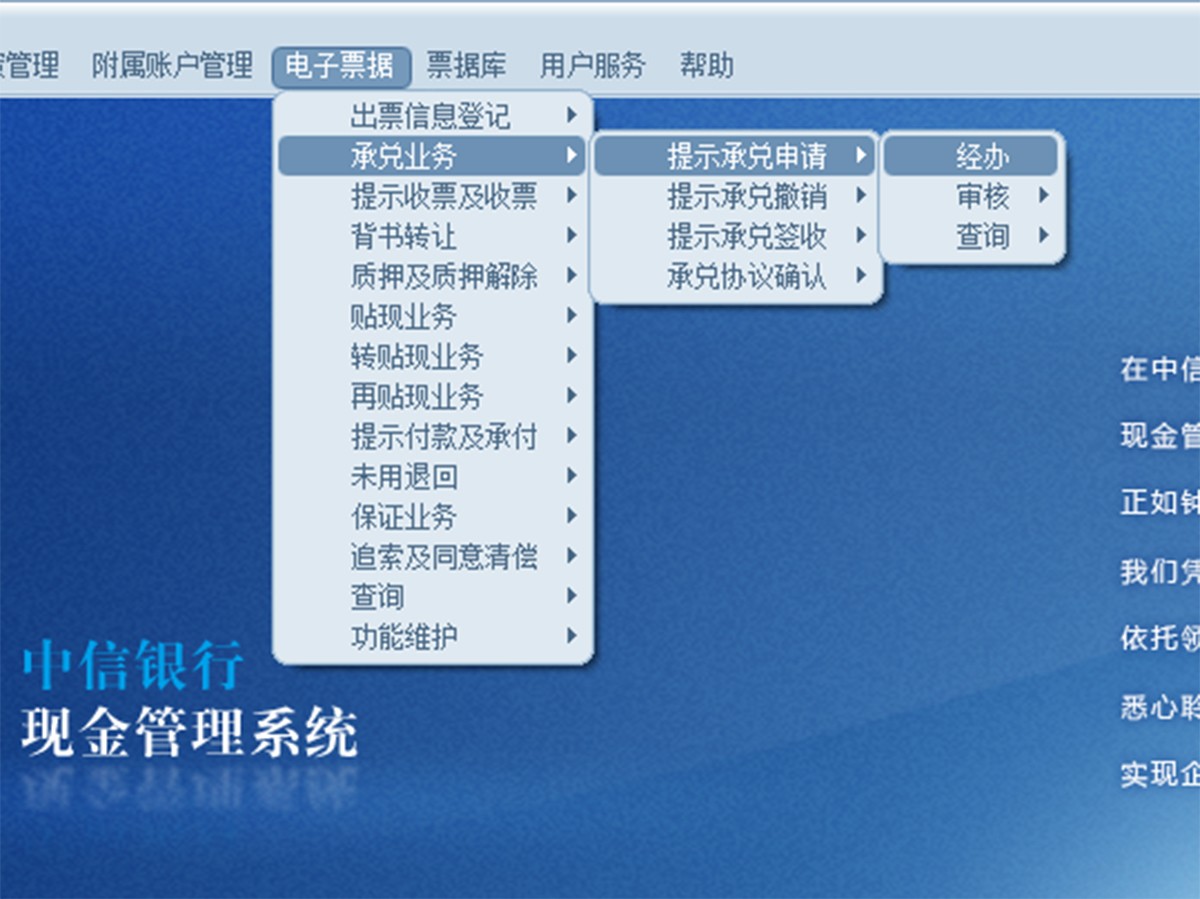Select 功能维护 menu entry
This screenshot has height=899, width=1200.
[432, 636]
